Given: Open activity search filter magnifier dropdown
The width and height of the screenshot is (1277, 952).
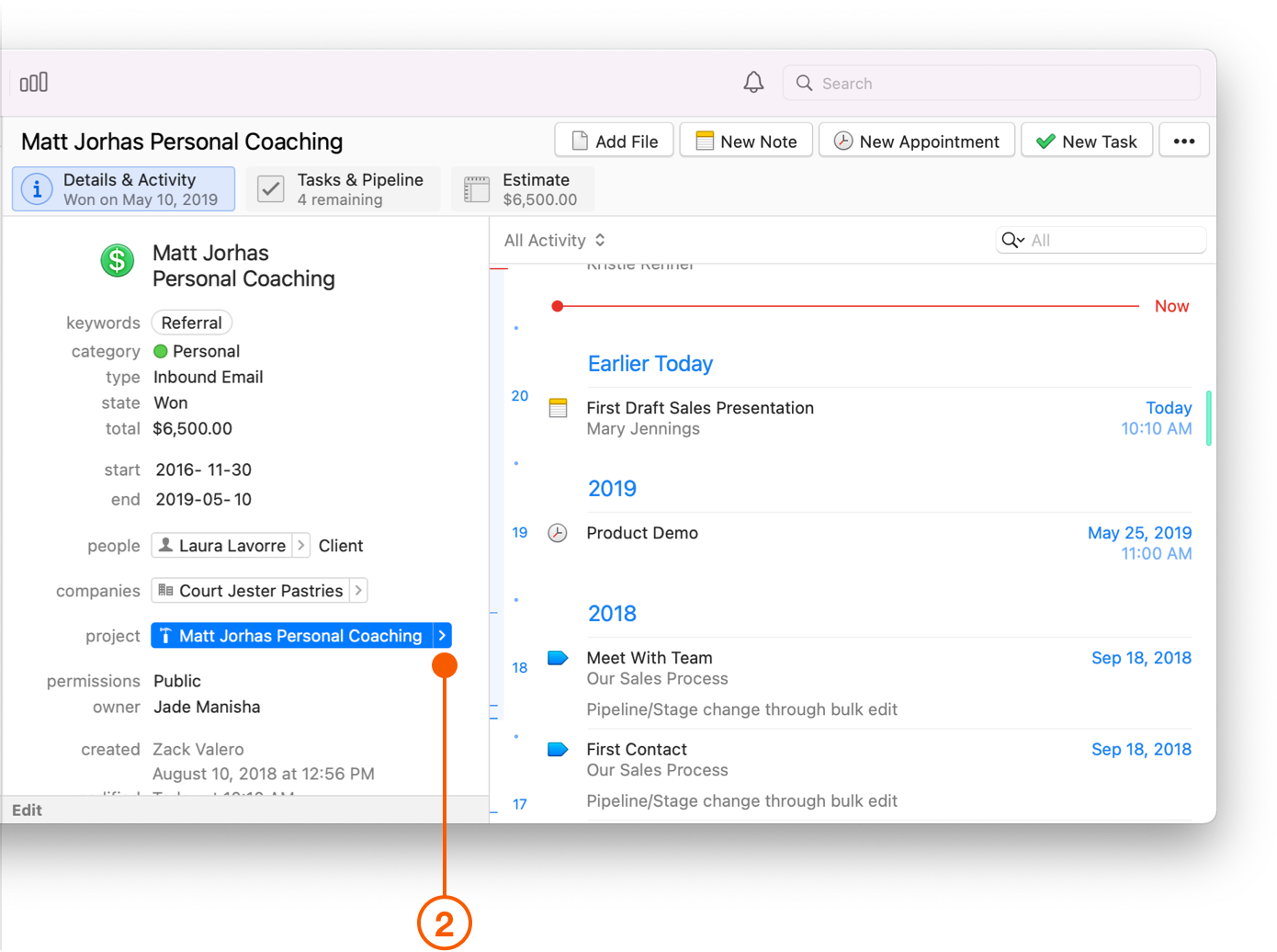Looking at the screenshot, I should (1012, 240).
